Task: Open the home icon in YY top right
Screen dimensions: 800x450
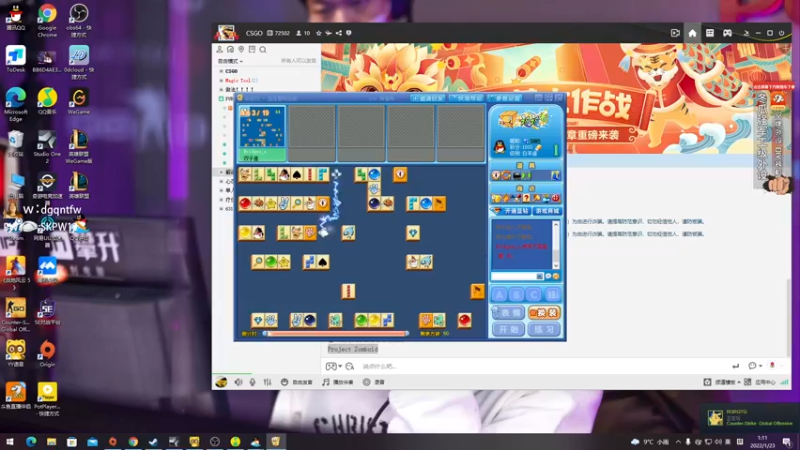Action: pyautogui.click(x=692, y=33)
